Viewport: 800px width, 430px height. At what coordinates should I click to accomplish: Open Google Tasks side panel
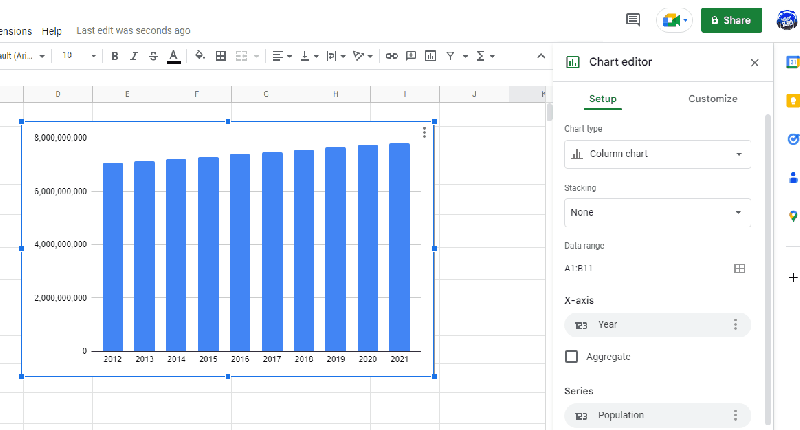[x=792, y=139]
